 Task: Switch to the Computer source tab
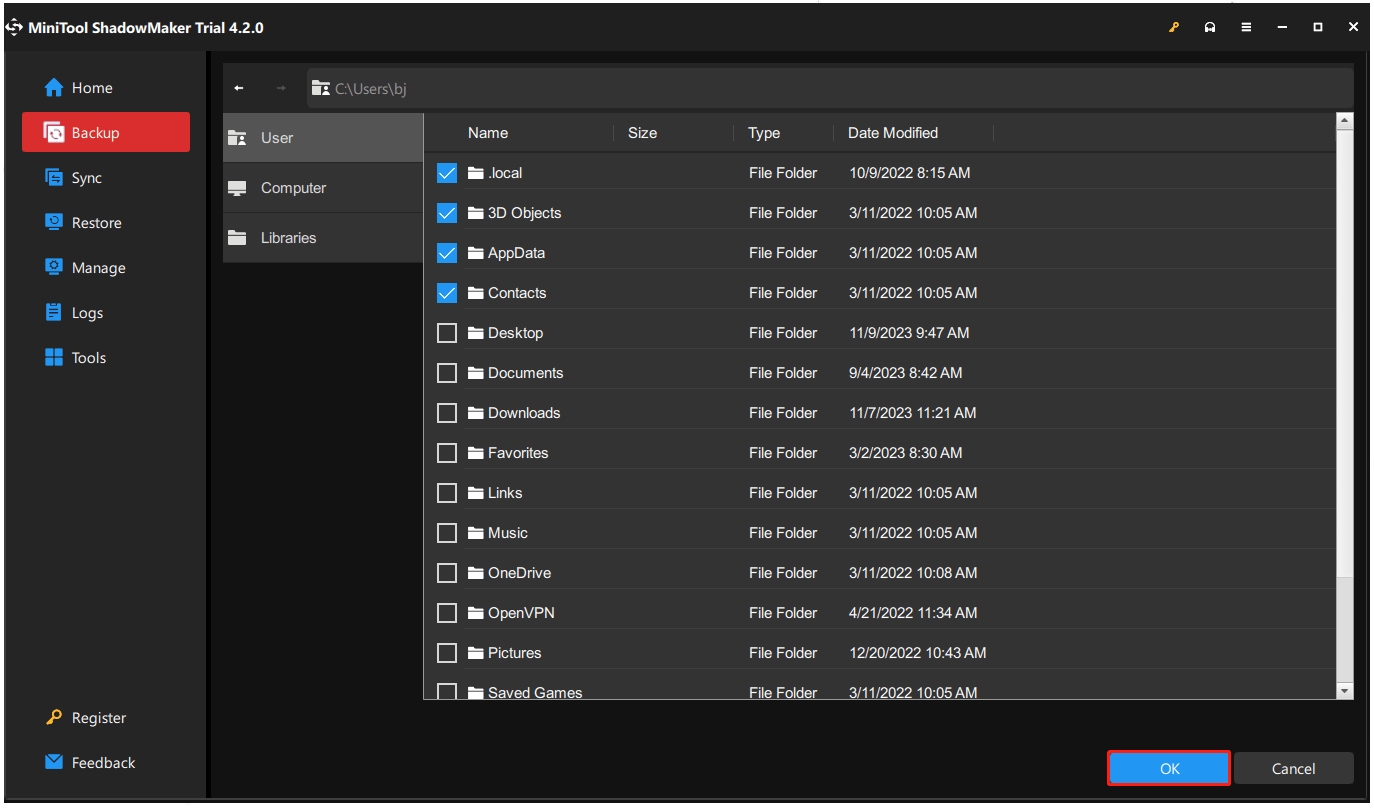coord(293,188)
